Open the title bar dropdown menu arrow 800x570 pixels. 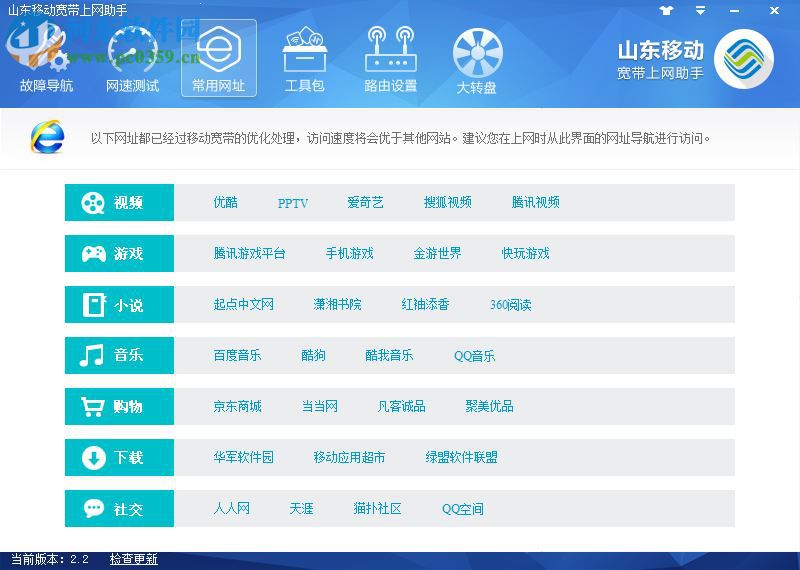point(701,10)
